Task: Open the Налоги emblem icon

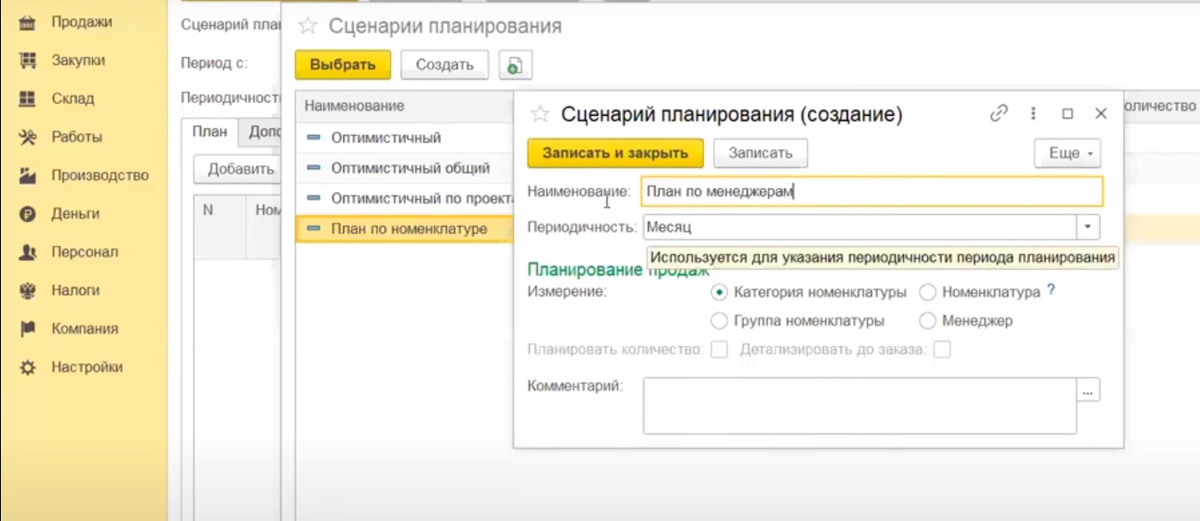Action: [x=29, y=290]
